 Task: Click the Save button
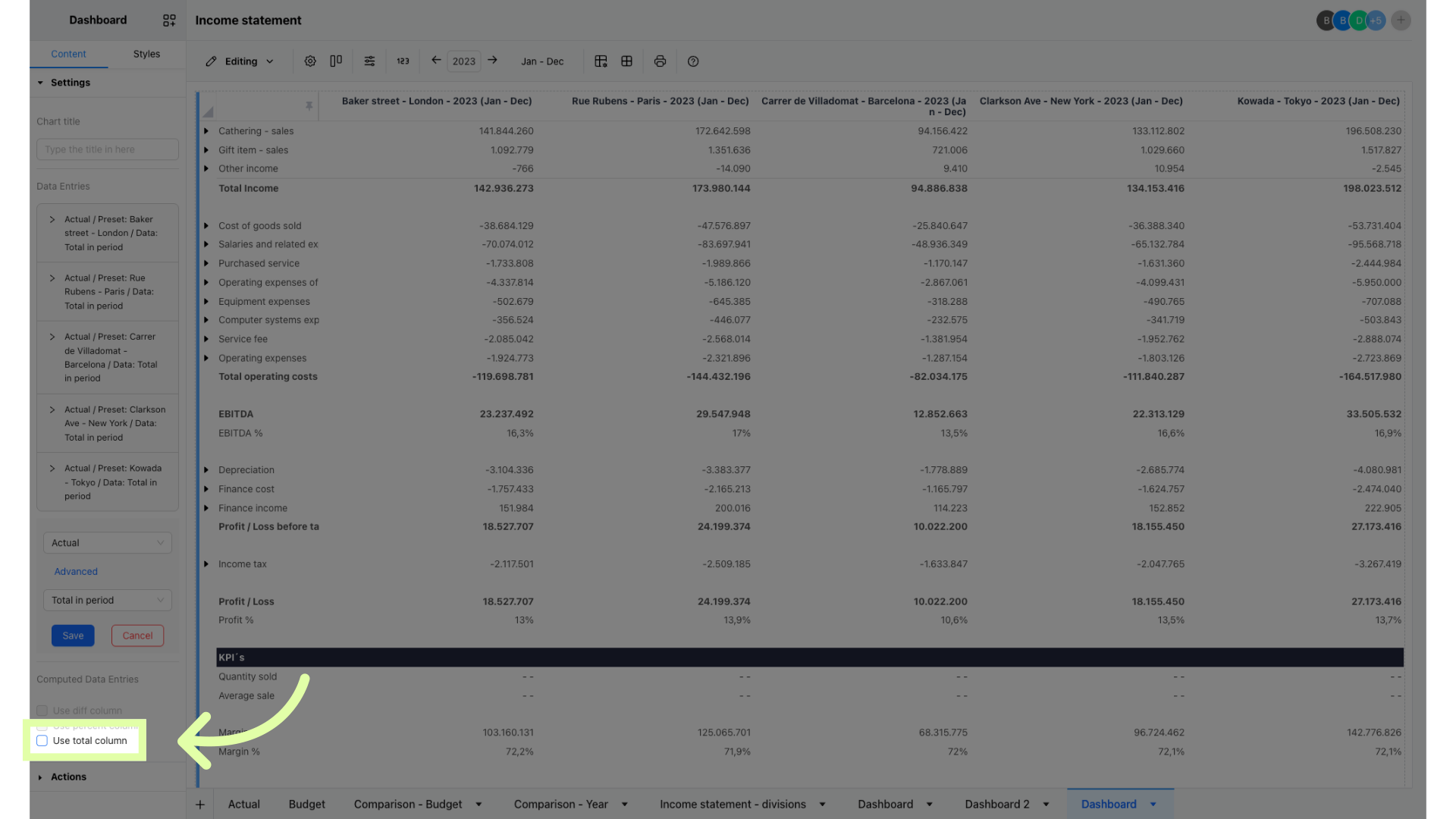pyautogui.click(x=73, y=635)
